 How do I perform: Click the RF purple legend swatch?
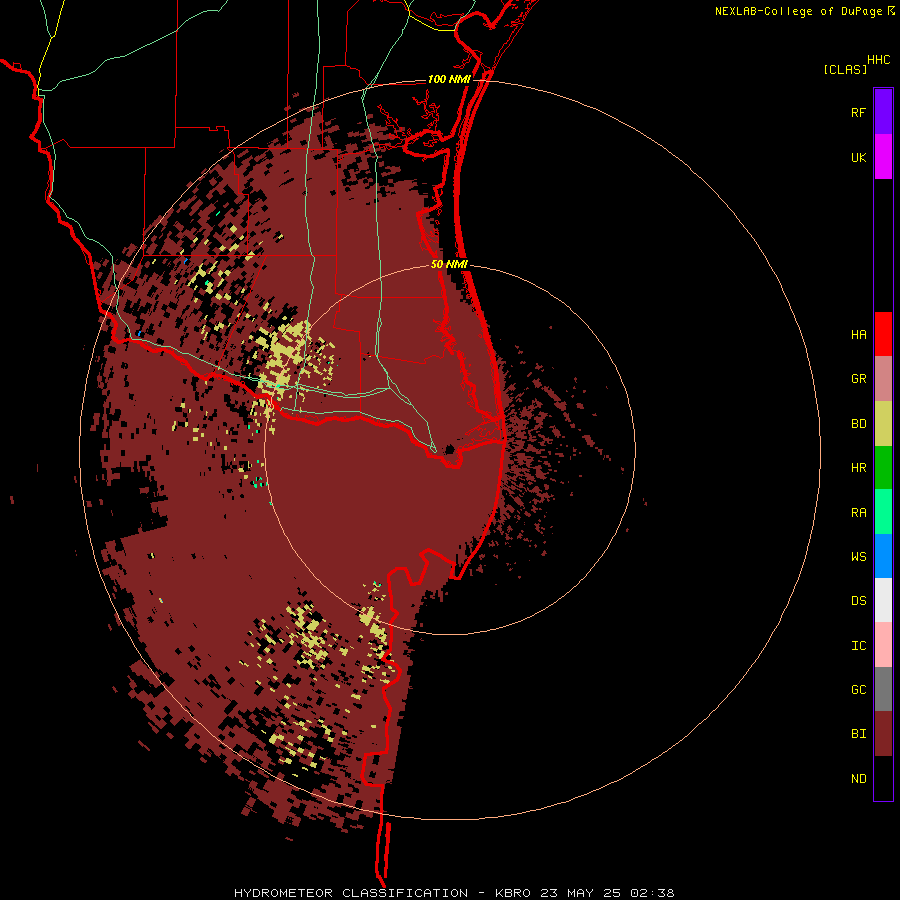[883, 112]
